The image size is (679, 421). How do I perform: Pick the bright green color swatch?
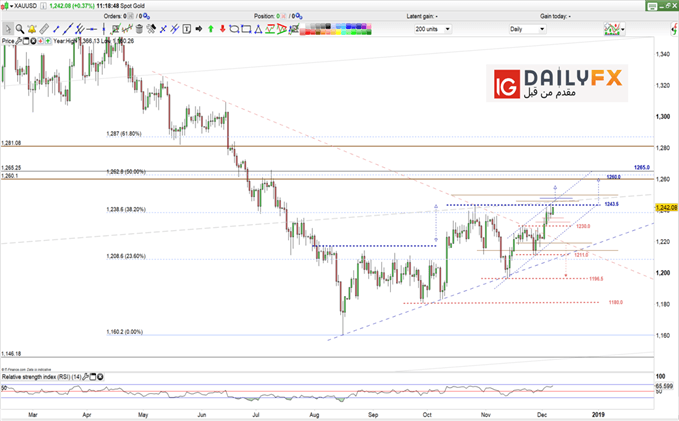[x=356, y=32]
